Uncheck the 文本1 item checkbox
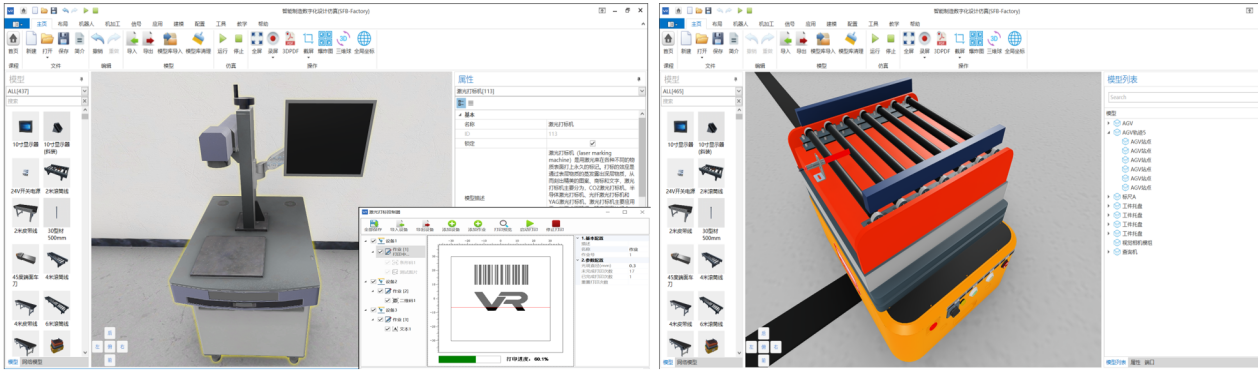The width and height of the screenshot is (1258, 371). pyautogui.click(x=387, y=328)
